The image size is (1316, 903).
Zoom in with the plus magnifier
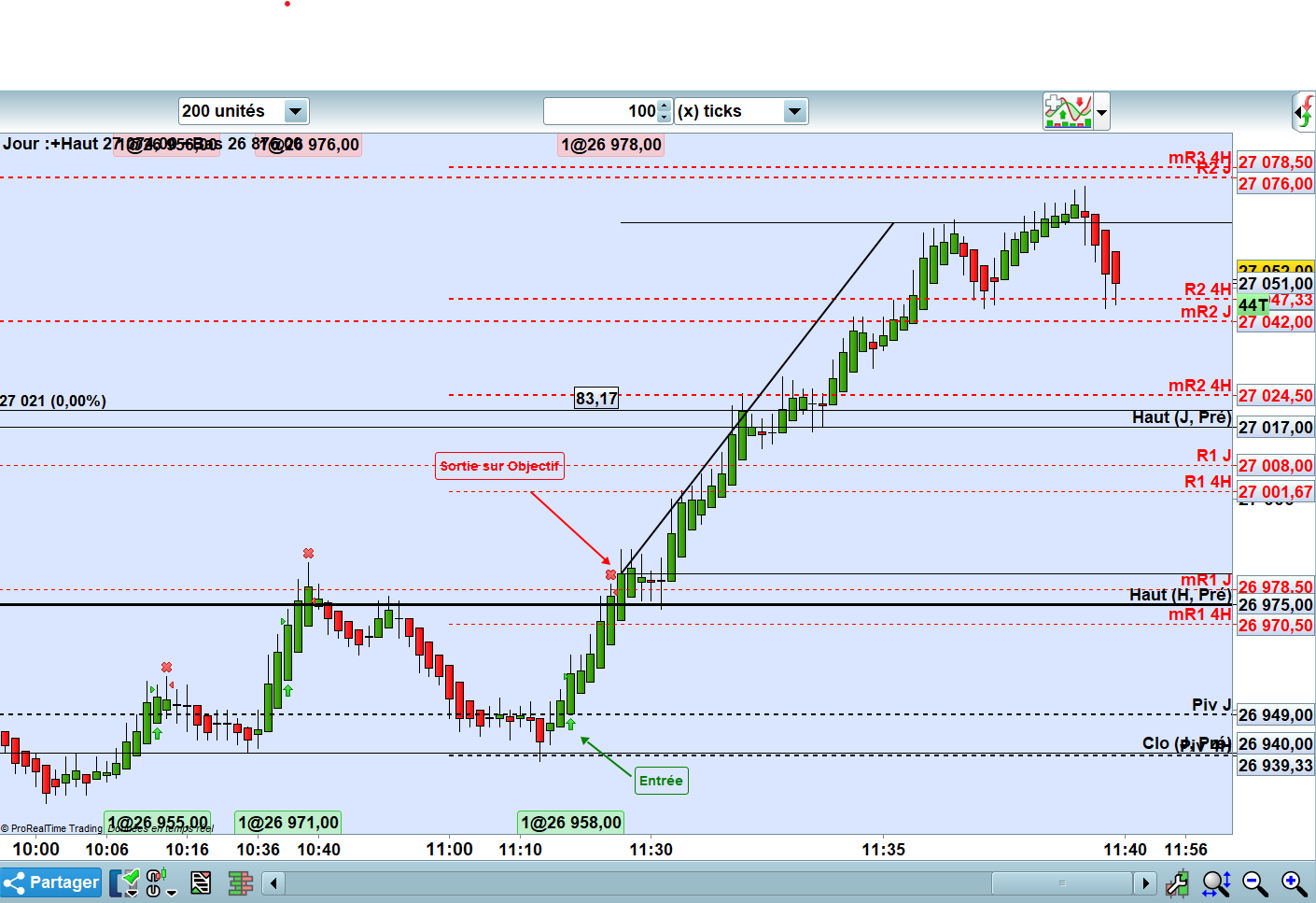coord(1295,882)
